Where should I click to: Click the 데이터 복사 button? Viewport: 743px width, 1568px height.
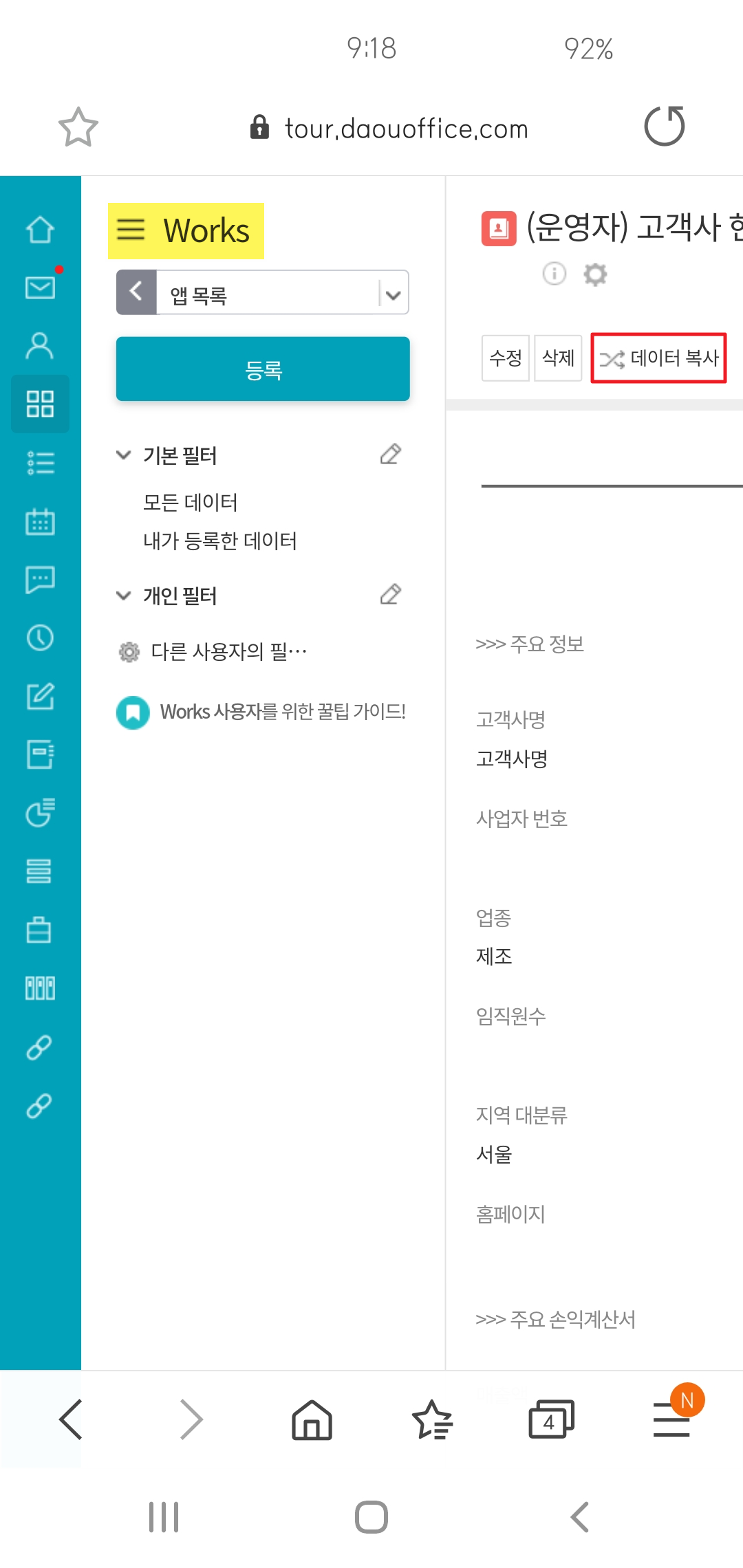click(x=658, y=358)
